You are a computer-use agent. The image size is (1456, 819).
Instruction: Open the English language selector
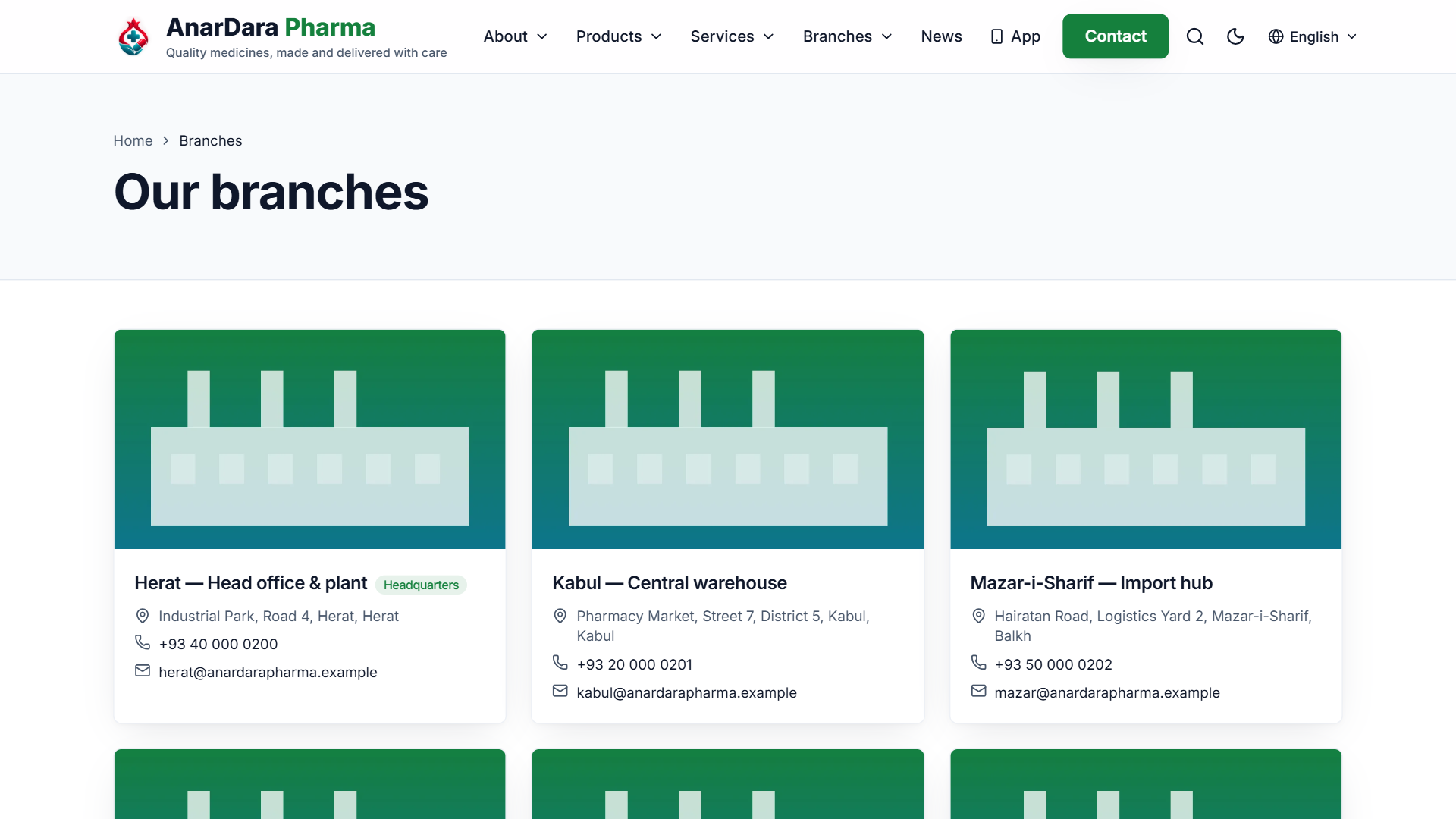[x=1313, y=36]
